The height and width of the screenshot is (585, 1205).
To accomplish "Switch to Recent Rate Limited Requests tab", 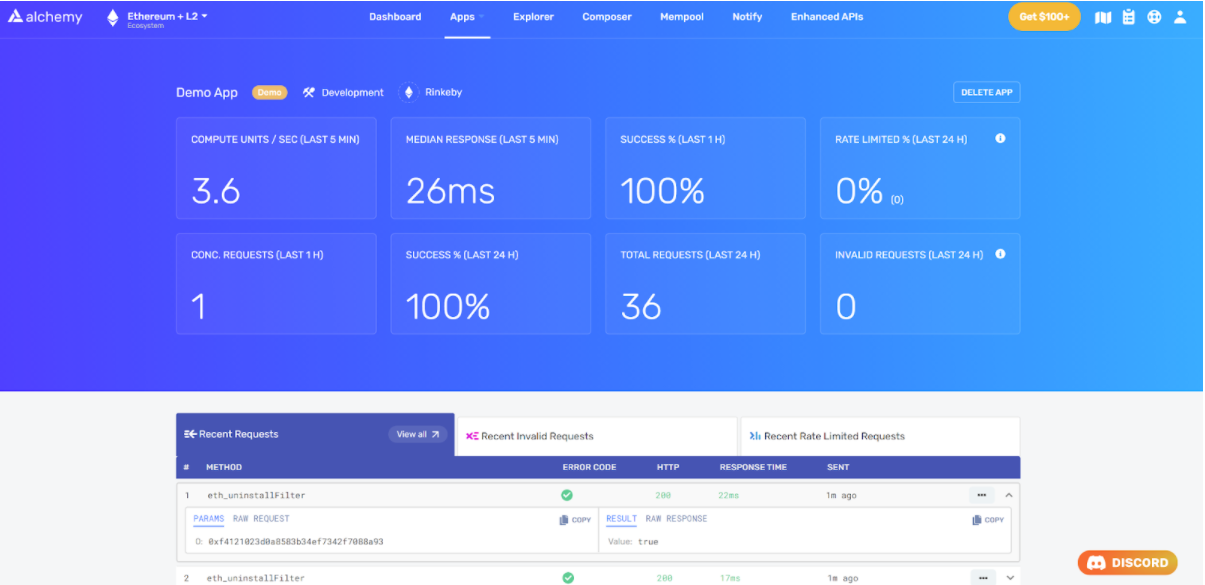I will coord(879,436).
